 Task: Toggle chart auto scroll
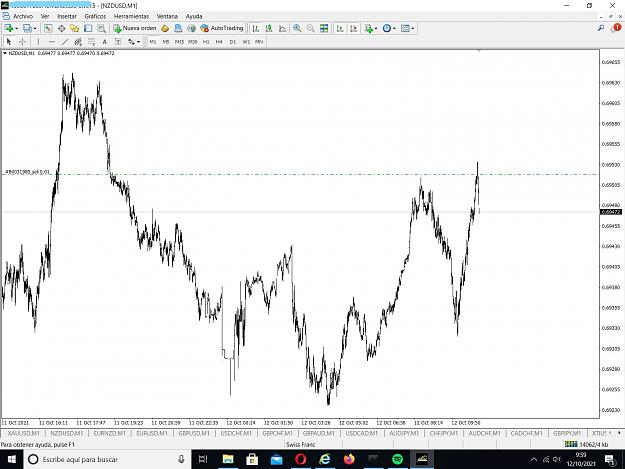(340, 28)
